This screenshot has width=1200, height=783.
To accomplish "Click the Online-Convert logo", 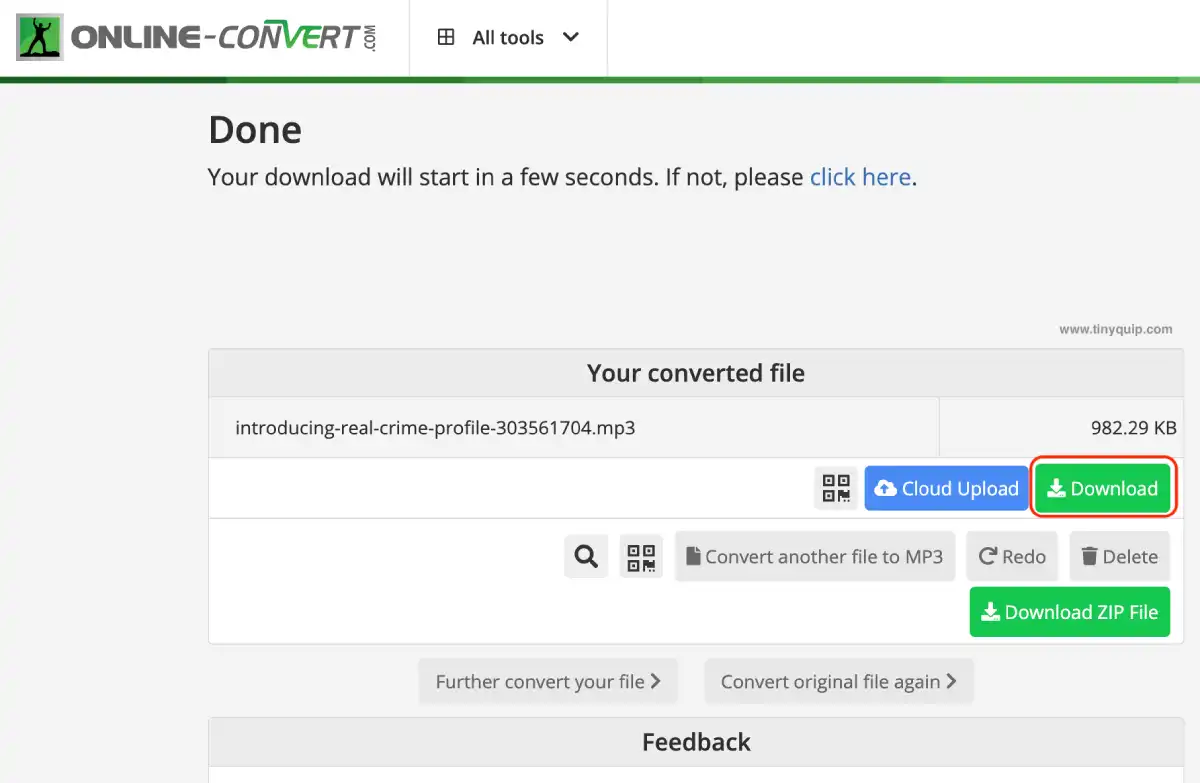I will click(x=195, y=36).
